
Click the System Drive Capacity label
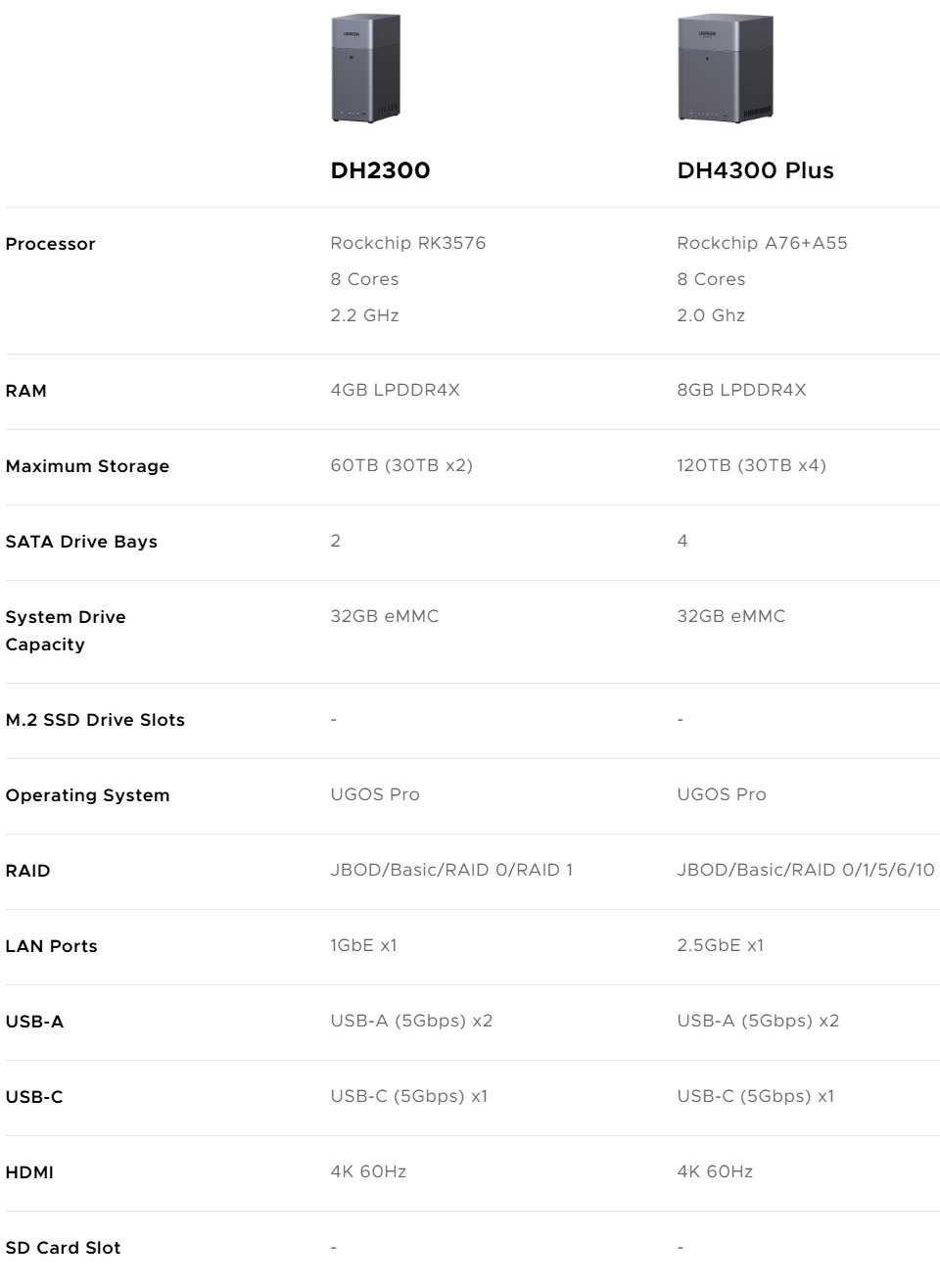(x=65, y=631)
